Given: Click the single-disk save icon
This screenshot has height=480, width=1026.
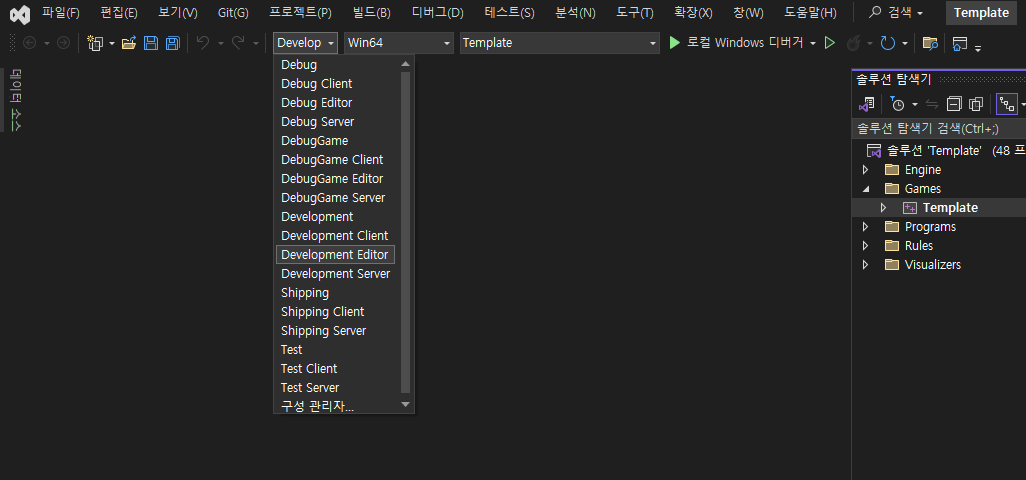Looking at the screenshot, I should [150, 43].
